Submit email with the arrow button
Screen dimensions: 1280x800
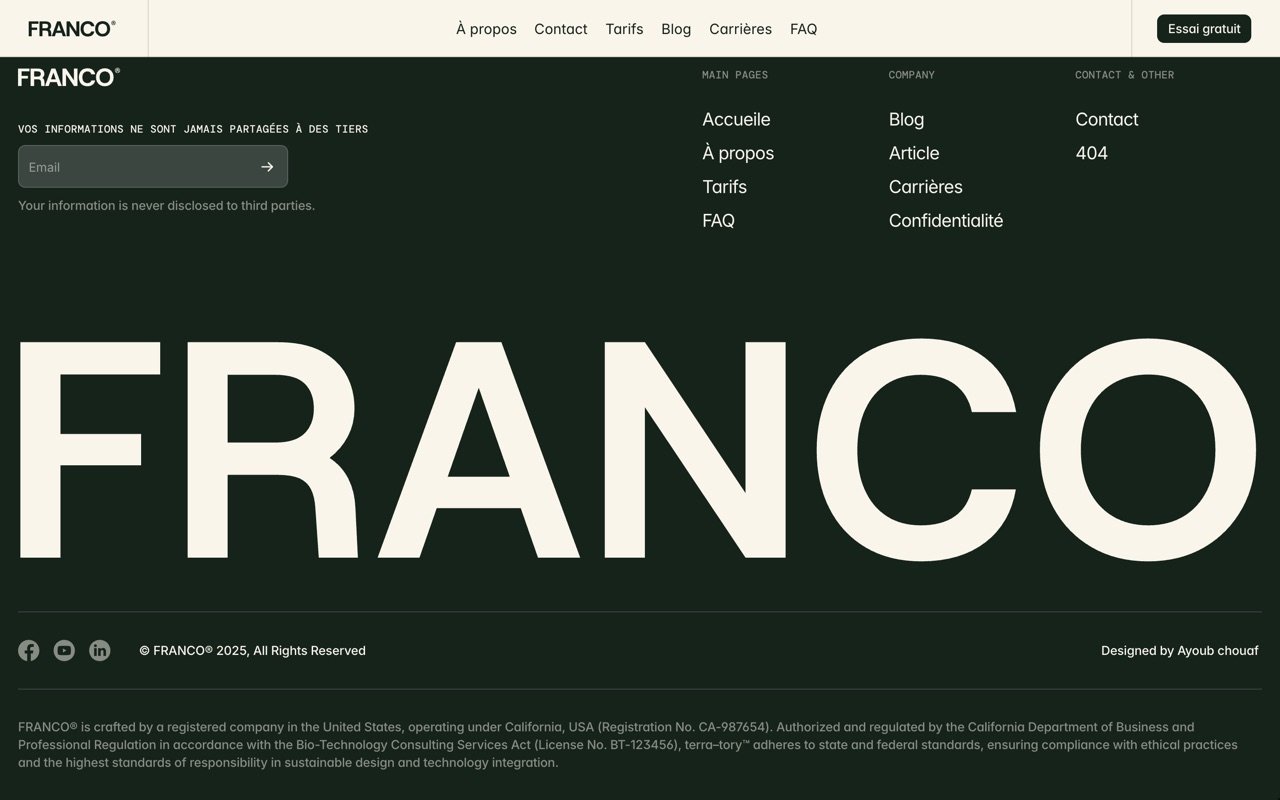[267, 167]
